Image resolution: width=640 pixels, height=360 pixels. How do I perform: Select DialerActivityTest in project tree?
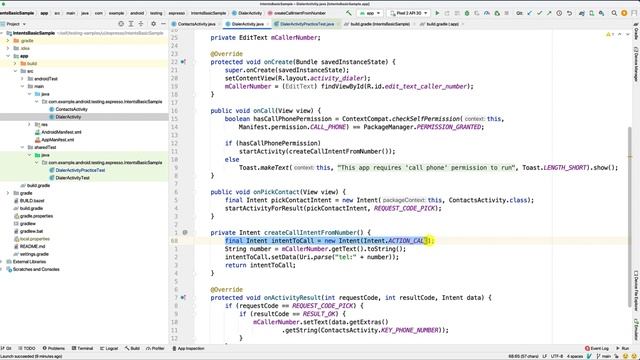pos(72,178)
